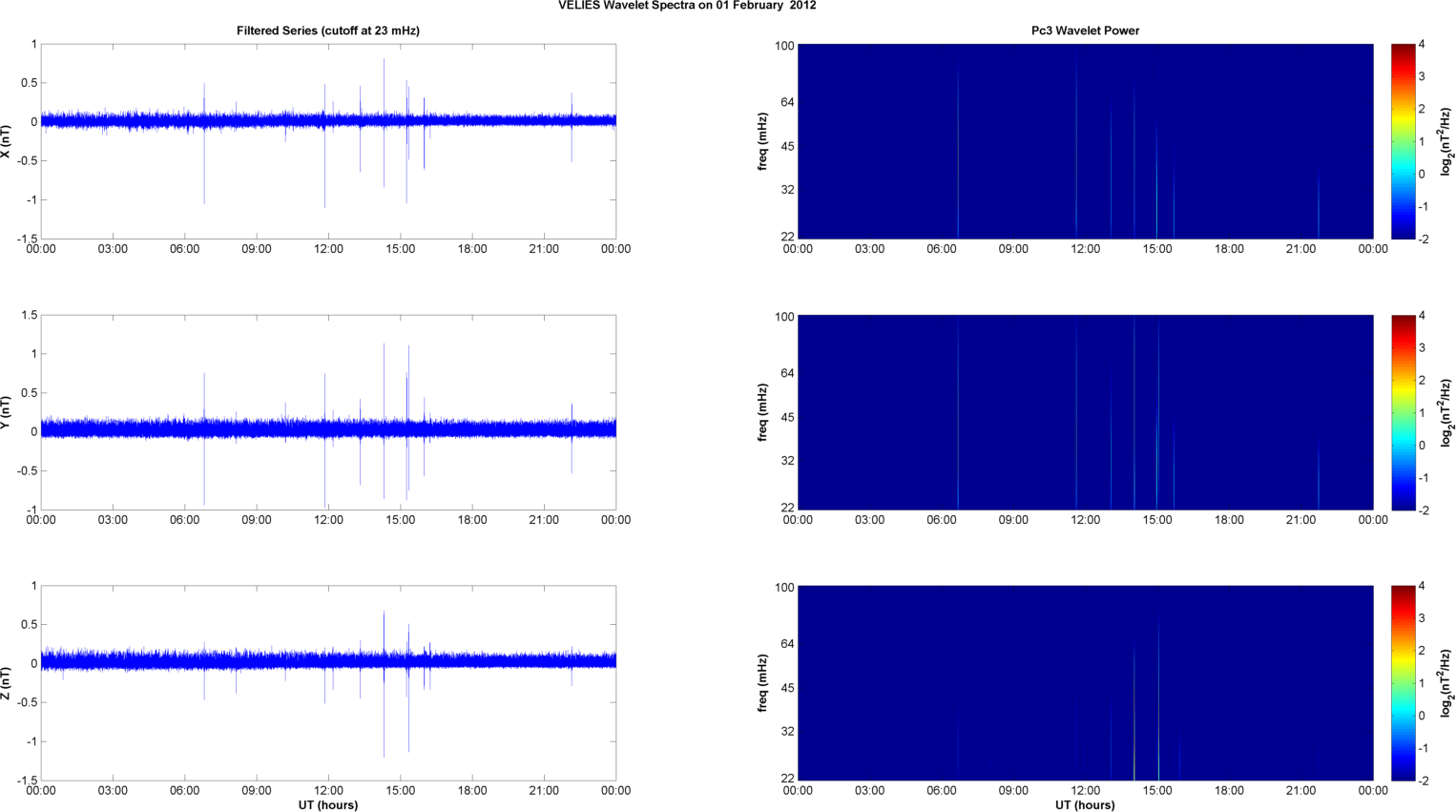Click the "-1.5" tick on the X (nT) axis
This screenshot has height=812, width=1456.
(27, 239)
